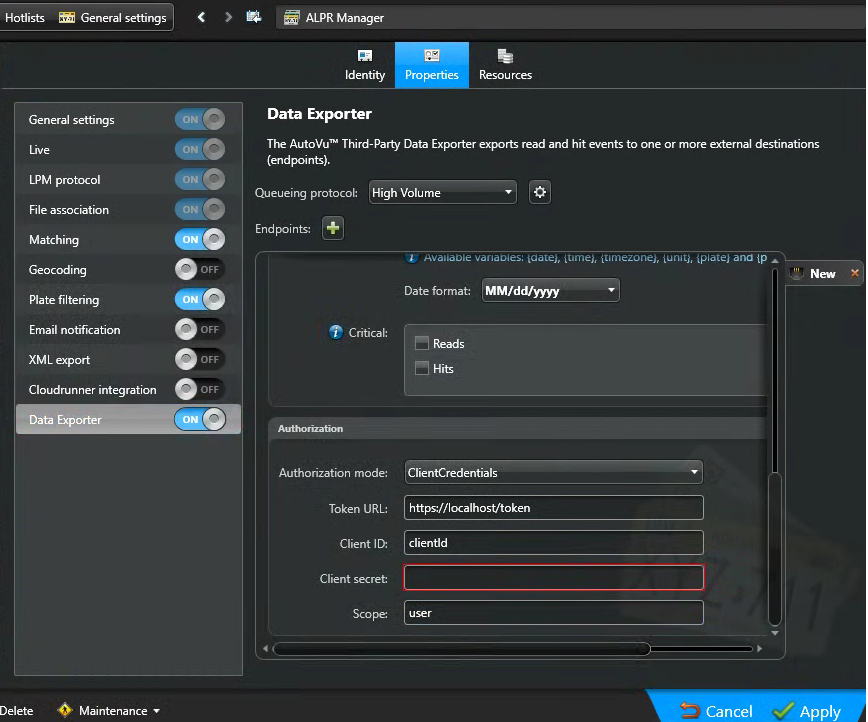Turn on Email notification switch
Screen dimensions: 868x722
(199, 330)
